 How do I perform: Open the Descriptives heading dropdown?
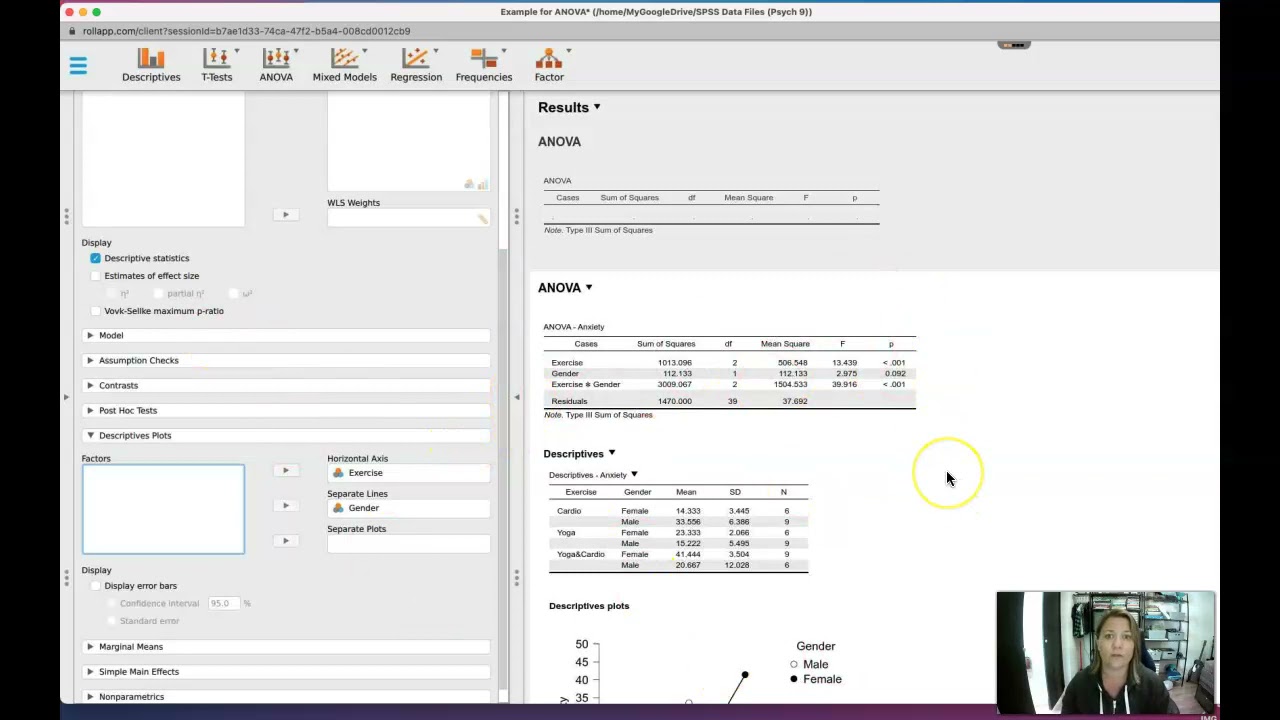pos(612,453)
